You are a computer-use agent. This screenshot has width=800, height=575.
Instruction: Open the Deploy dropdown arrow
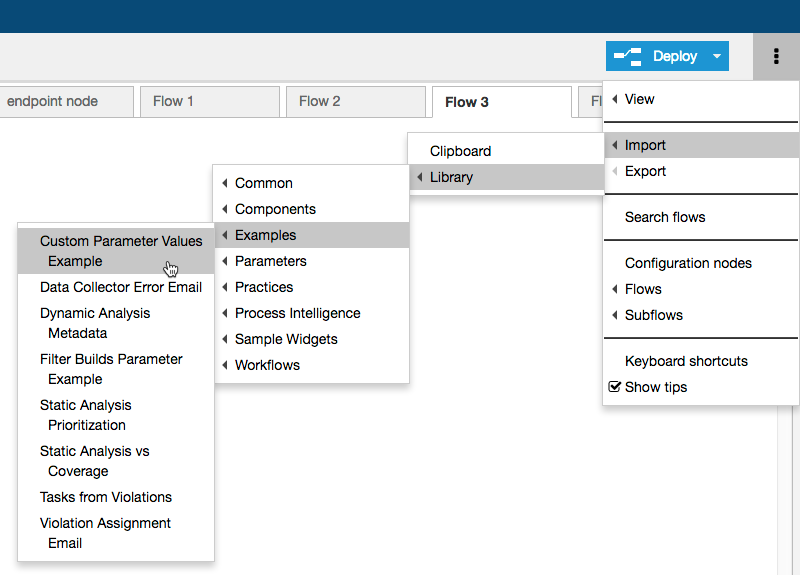pyautogui.click(x=717, y=56)
